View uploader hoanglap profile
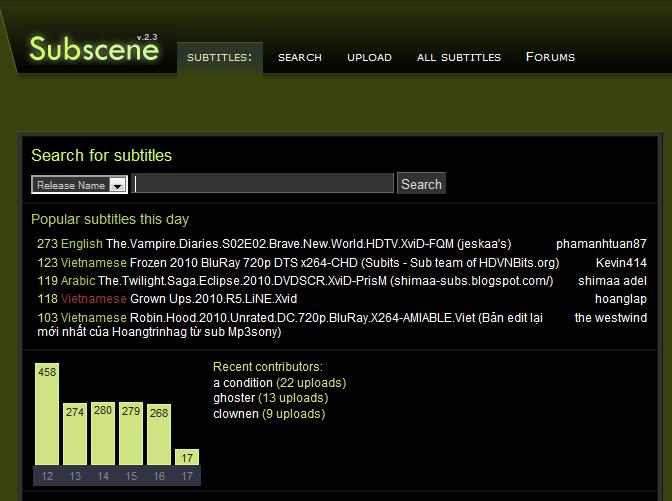672x501 pixels. coord(621,299)
